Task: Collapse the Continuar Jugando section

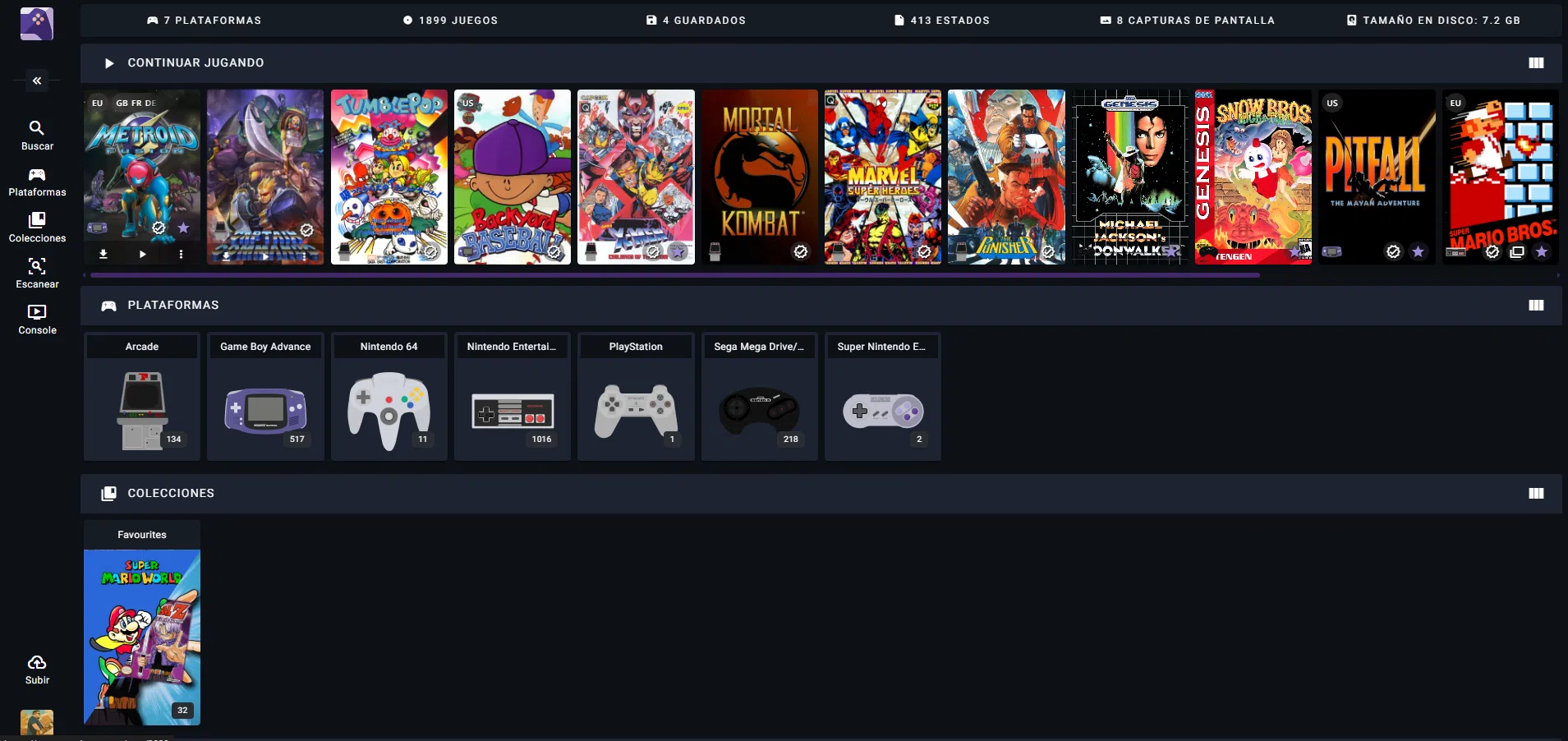Action: 109,63
